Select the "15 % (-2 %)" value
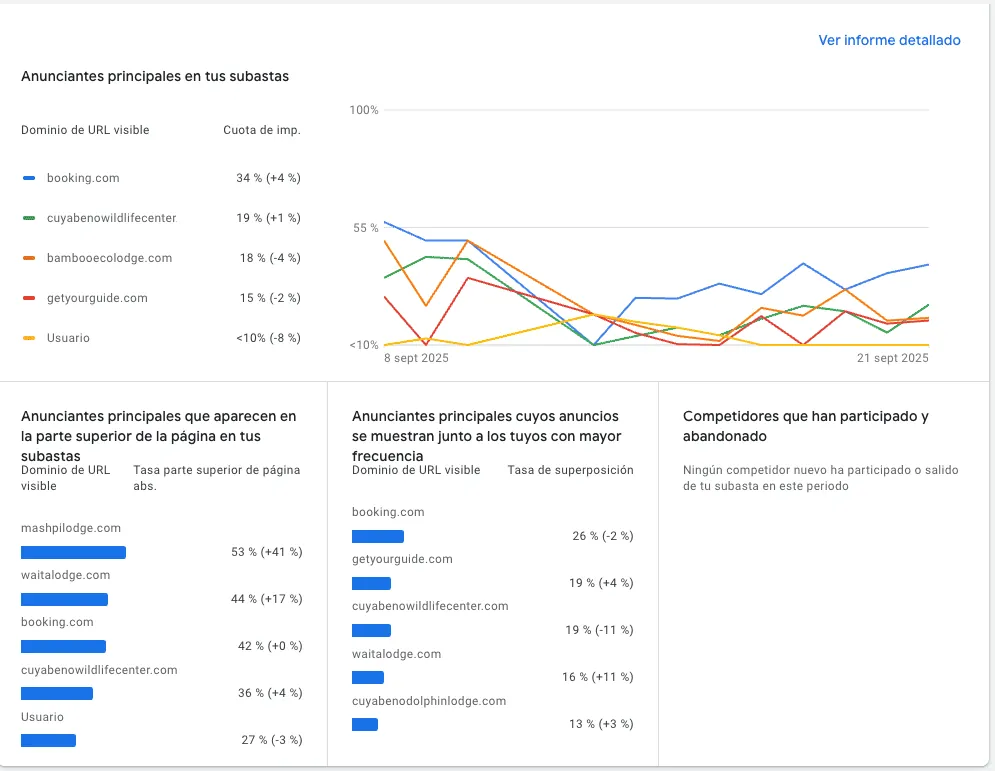 tap(270, 298)
